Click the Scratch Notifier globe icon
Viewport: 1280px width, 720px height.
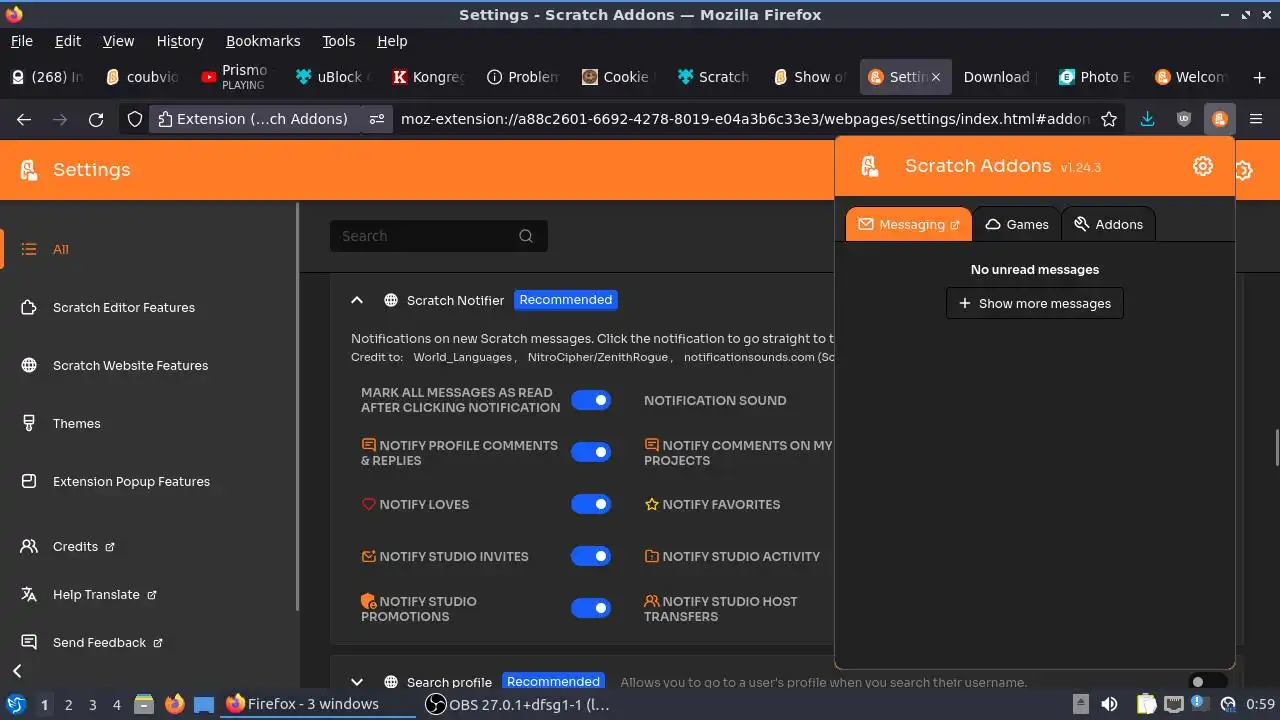[x=391, y=300]
